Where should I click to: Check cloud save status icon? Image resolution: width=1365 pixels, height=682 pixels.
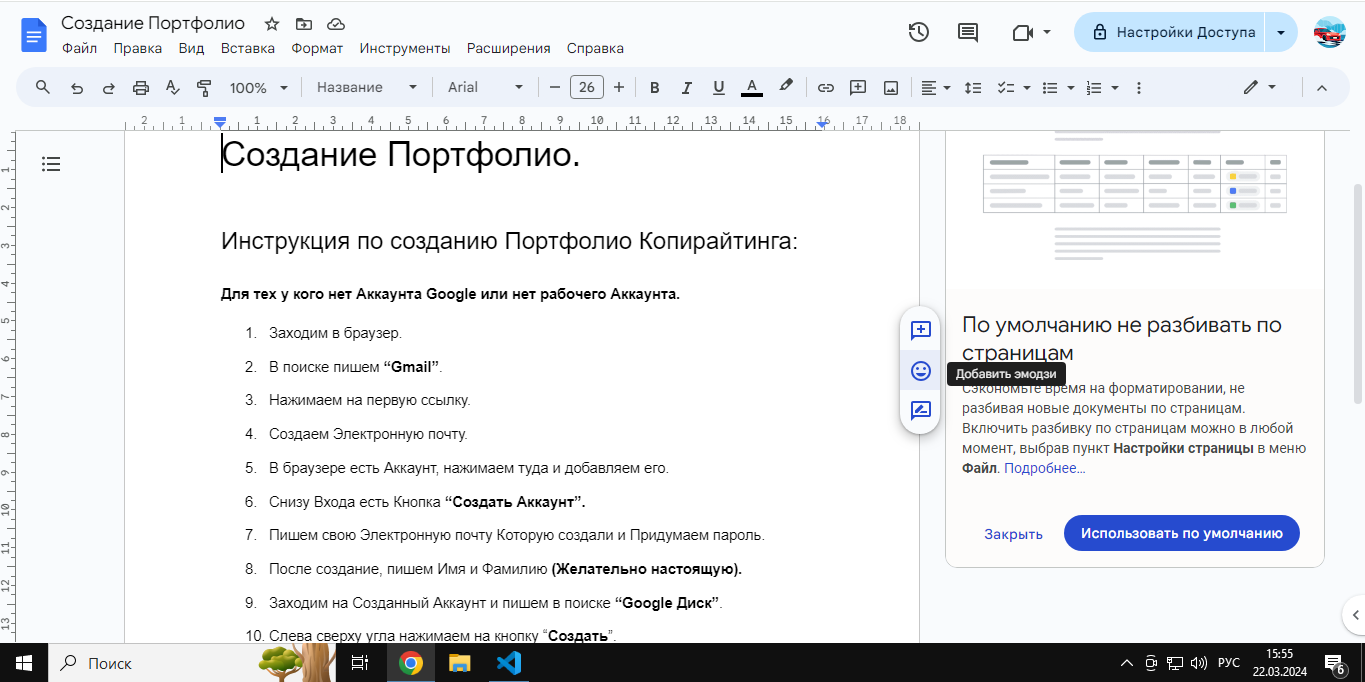tap(336, 24)
